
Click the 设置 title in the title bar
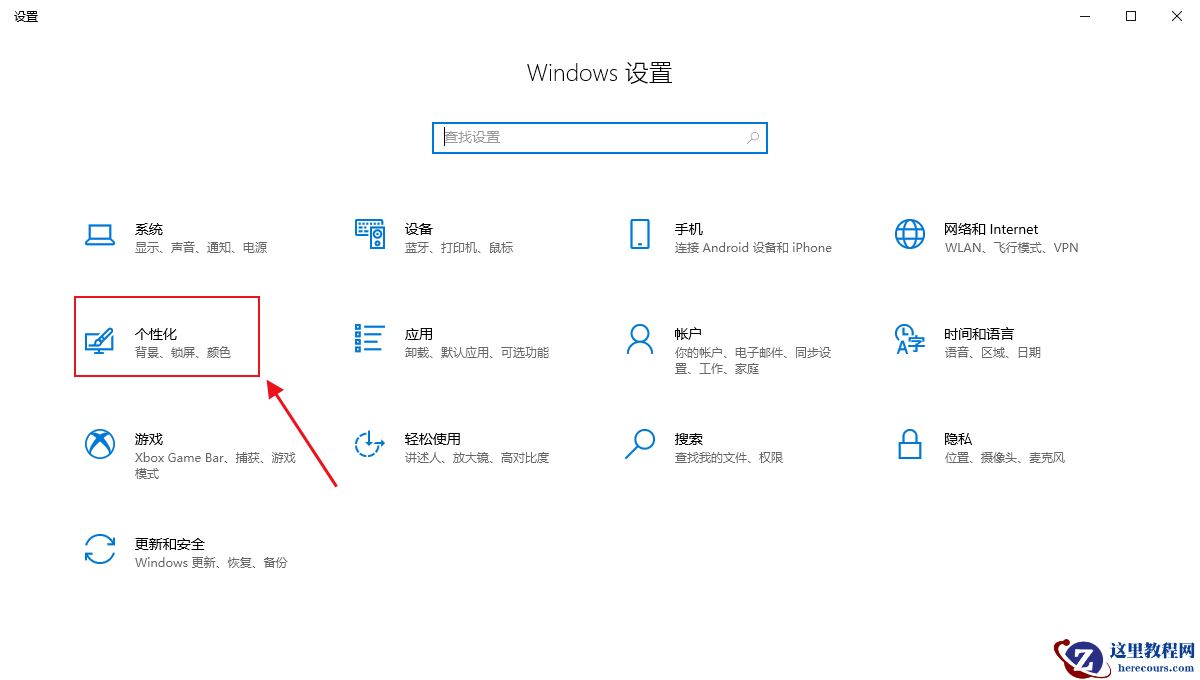point(26,16)
